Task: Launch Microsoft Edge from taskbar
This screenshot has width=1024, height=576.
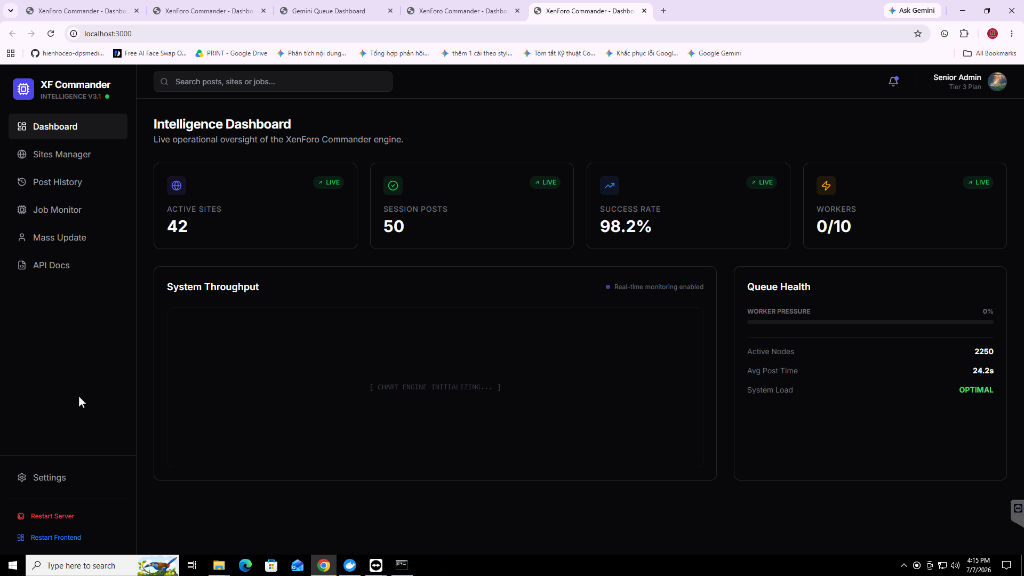Action: (x=245, y=566)
